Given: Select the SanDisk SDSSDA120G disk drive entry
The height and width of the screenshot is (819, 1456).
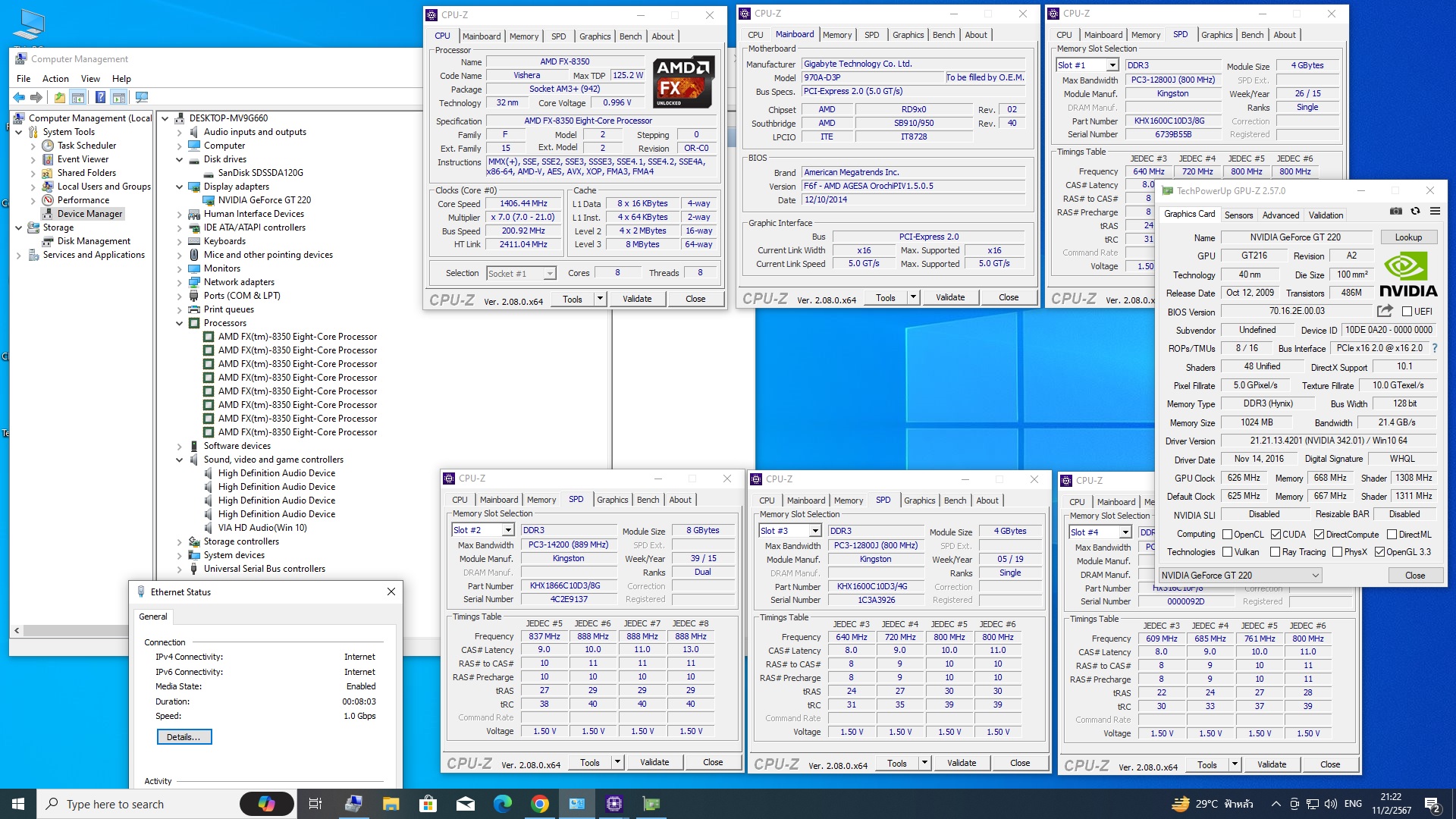Looking at the screenshot, I should click(260, 173).
